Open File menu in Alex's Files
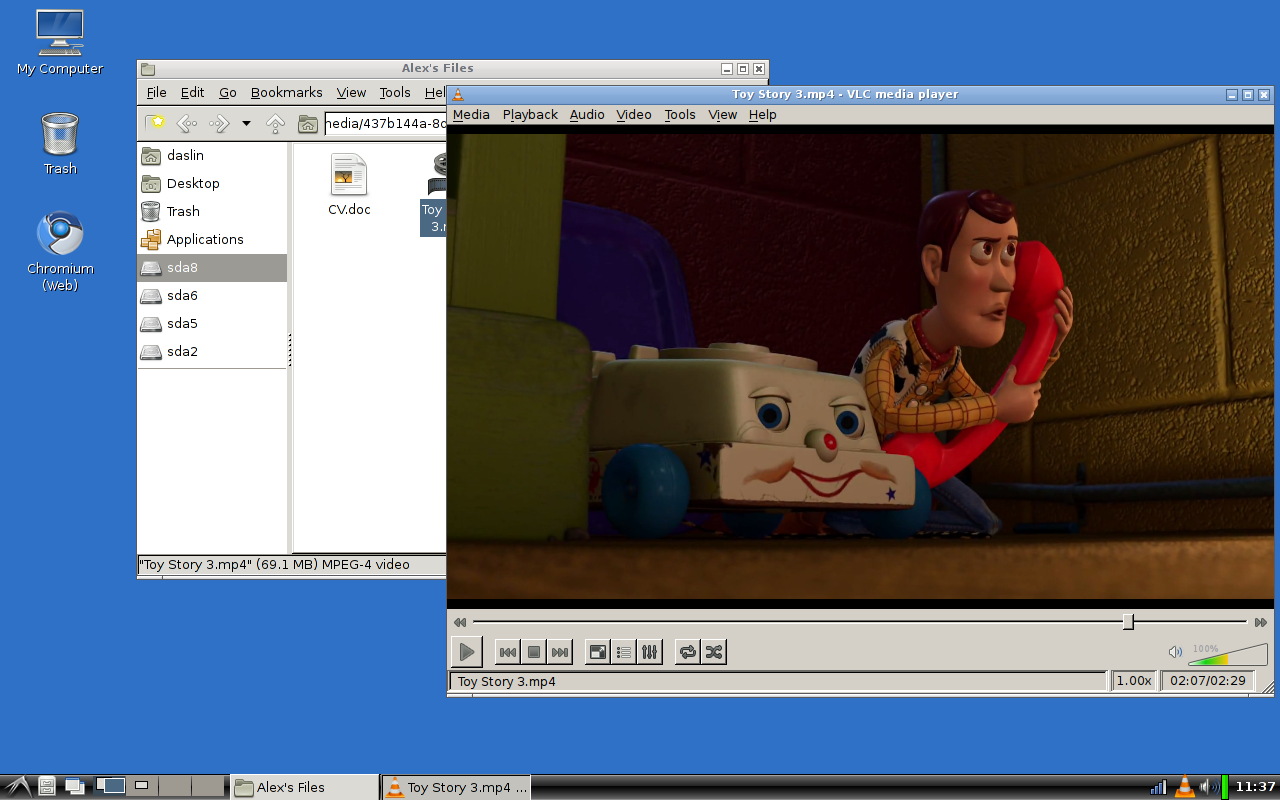This screenshot has height=800, width=1280. click(157, 92)
